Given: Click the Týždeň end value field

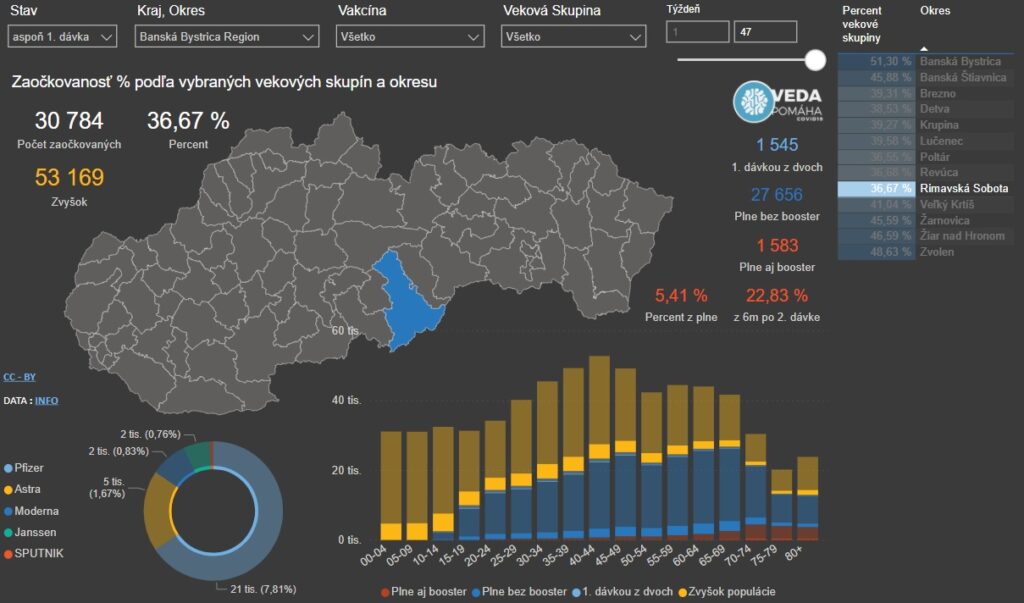Looking at the screenshot, I should click(x=764, y=31).
